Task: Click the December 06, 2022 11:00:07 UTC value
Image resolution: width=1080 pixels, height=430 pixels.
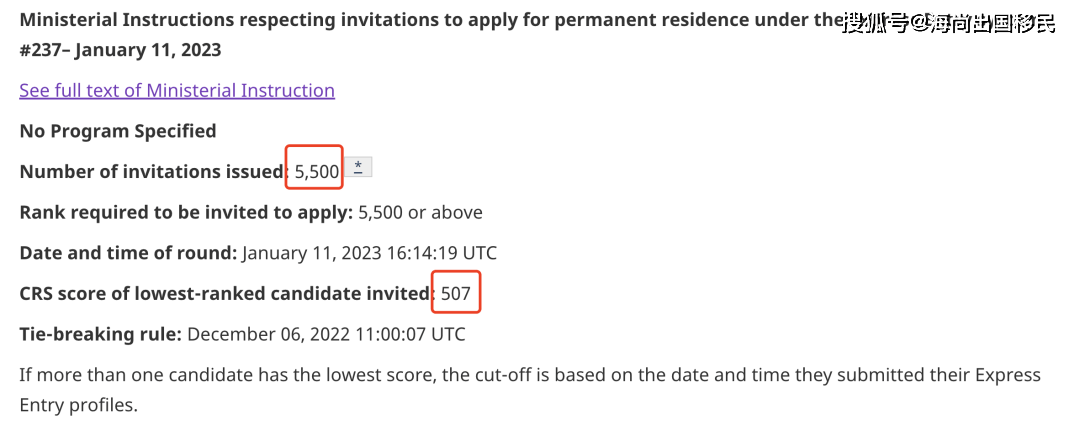Action: pyautogui.click(x=326, y=335)
